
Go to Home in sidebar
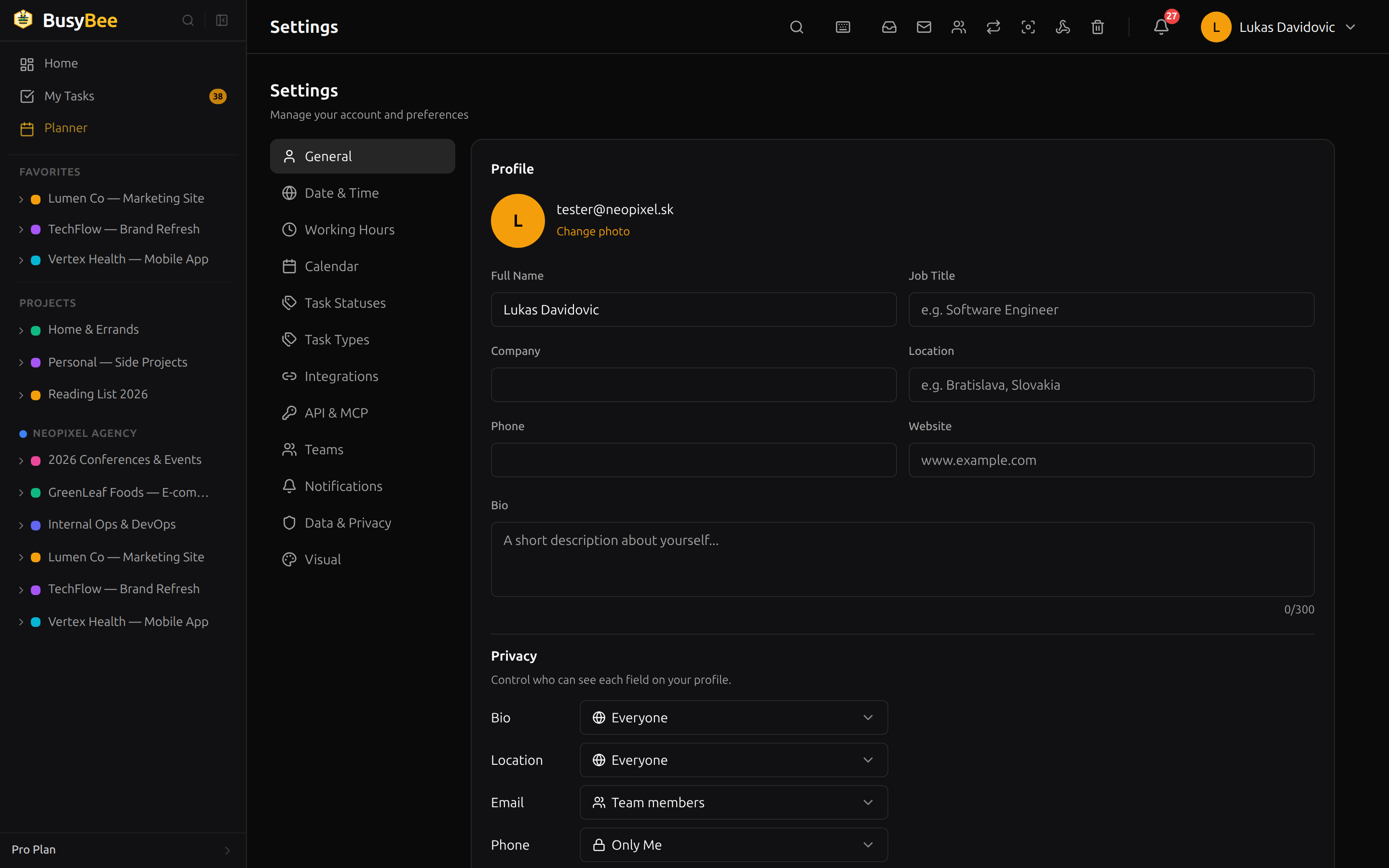123,63
